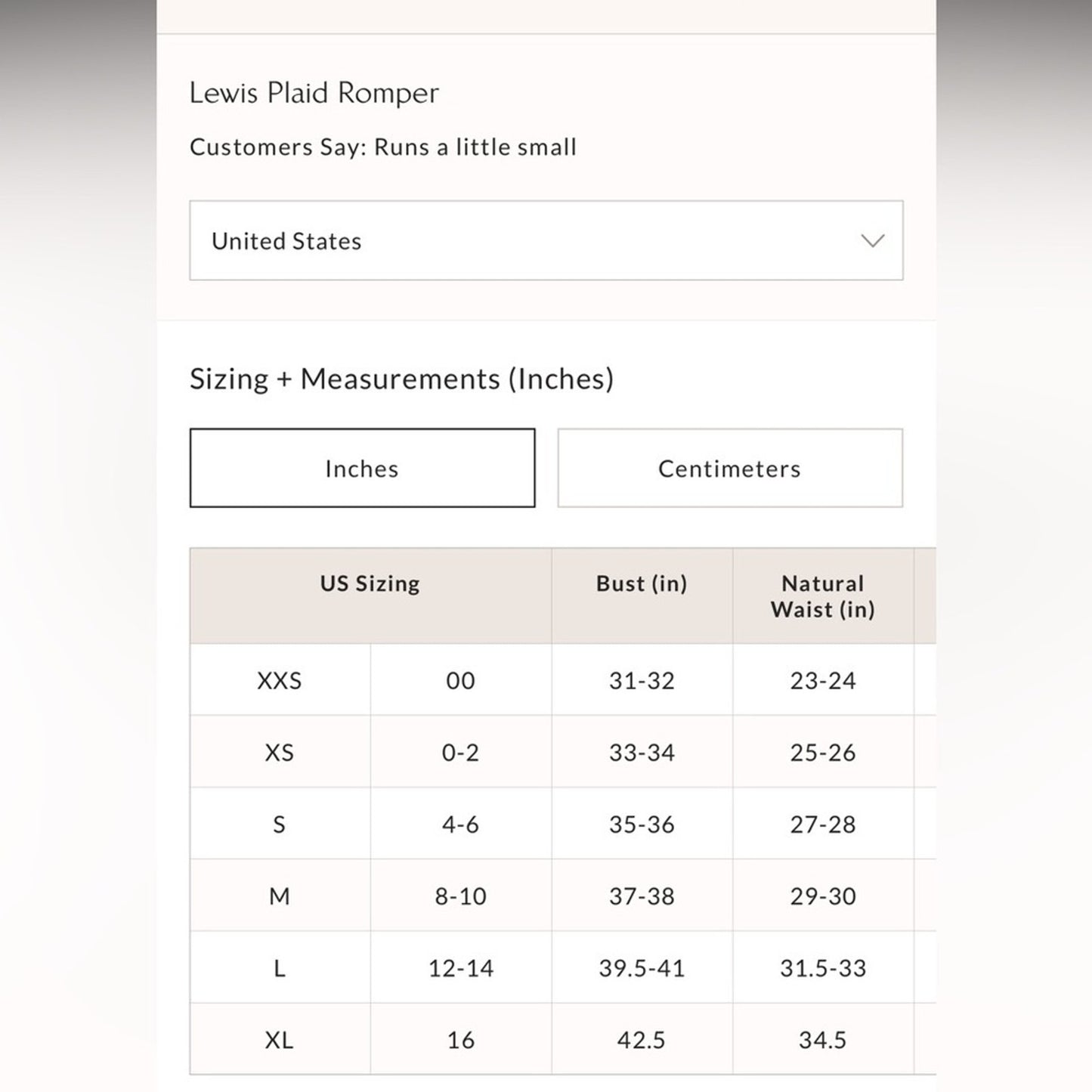Screen dimensions: 1092x1092
Task: Click the chevron arrow in country selector
Action: pos(872,241)
